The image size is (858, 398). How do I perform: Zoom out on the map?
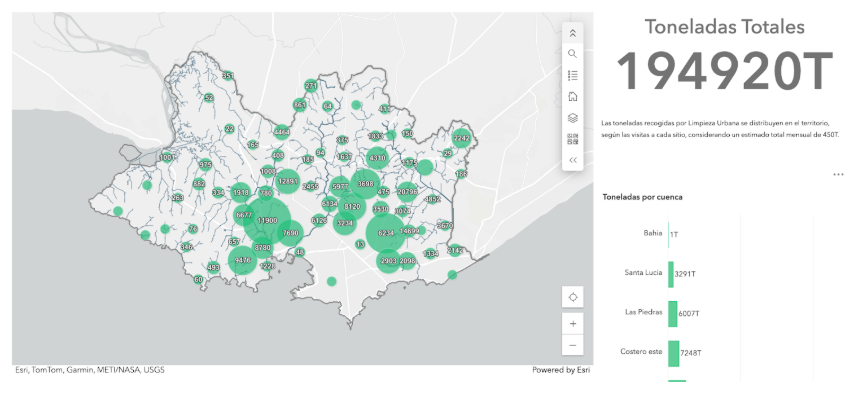click(572, 345)
